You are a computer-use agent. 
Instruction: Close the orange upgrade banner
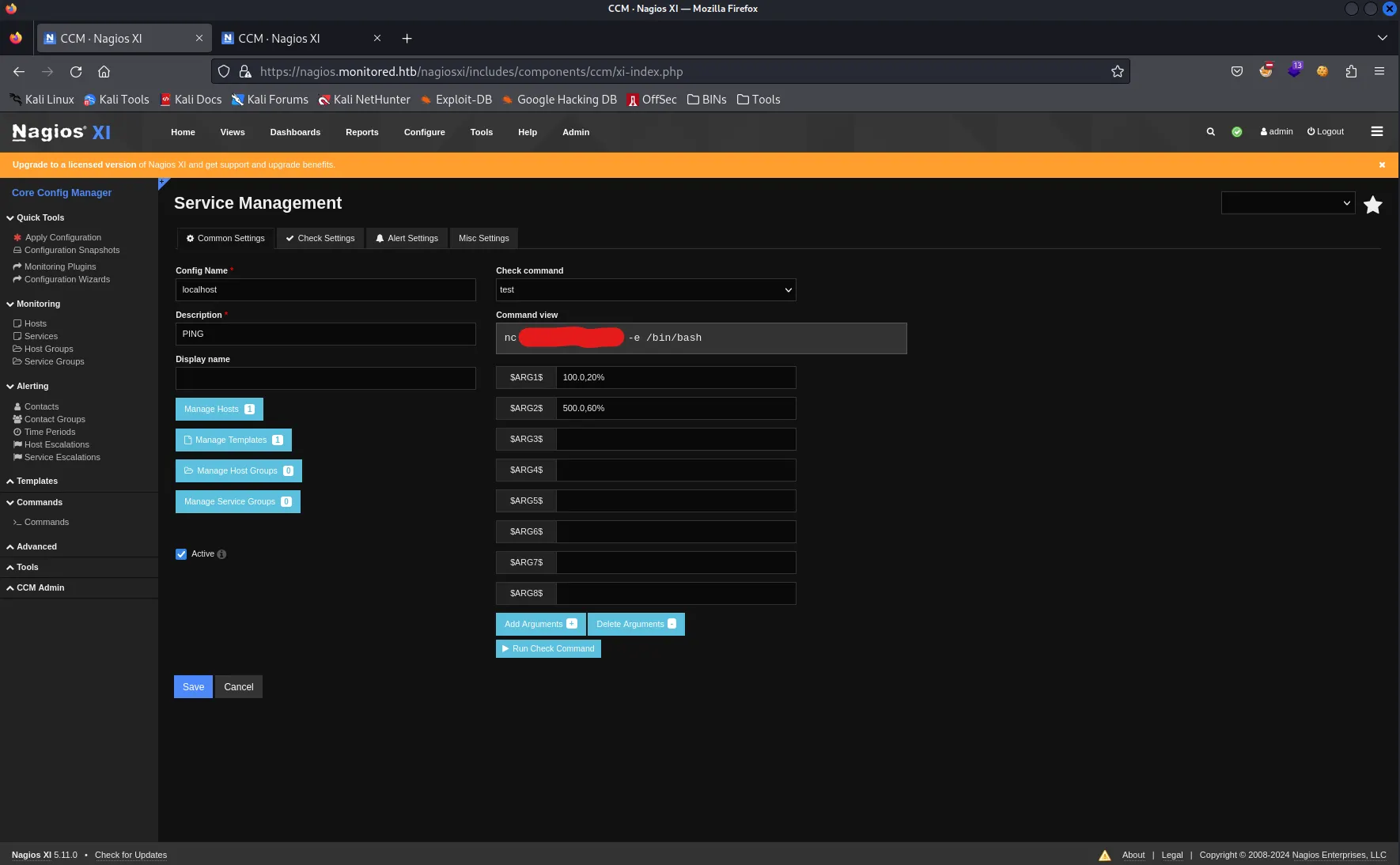point(1382,165)
